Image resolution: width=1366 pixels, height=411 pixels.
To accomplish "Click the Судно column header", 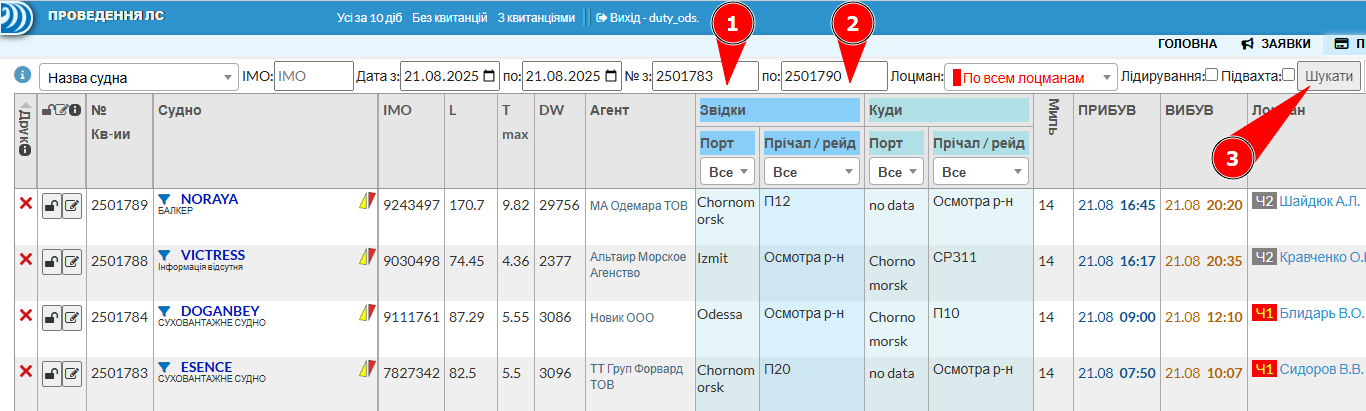I will [x=179, y=110].
